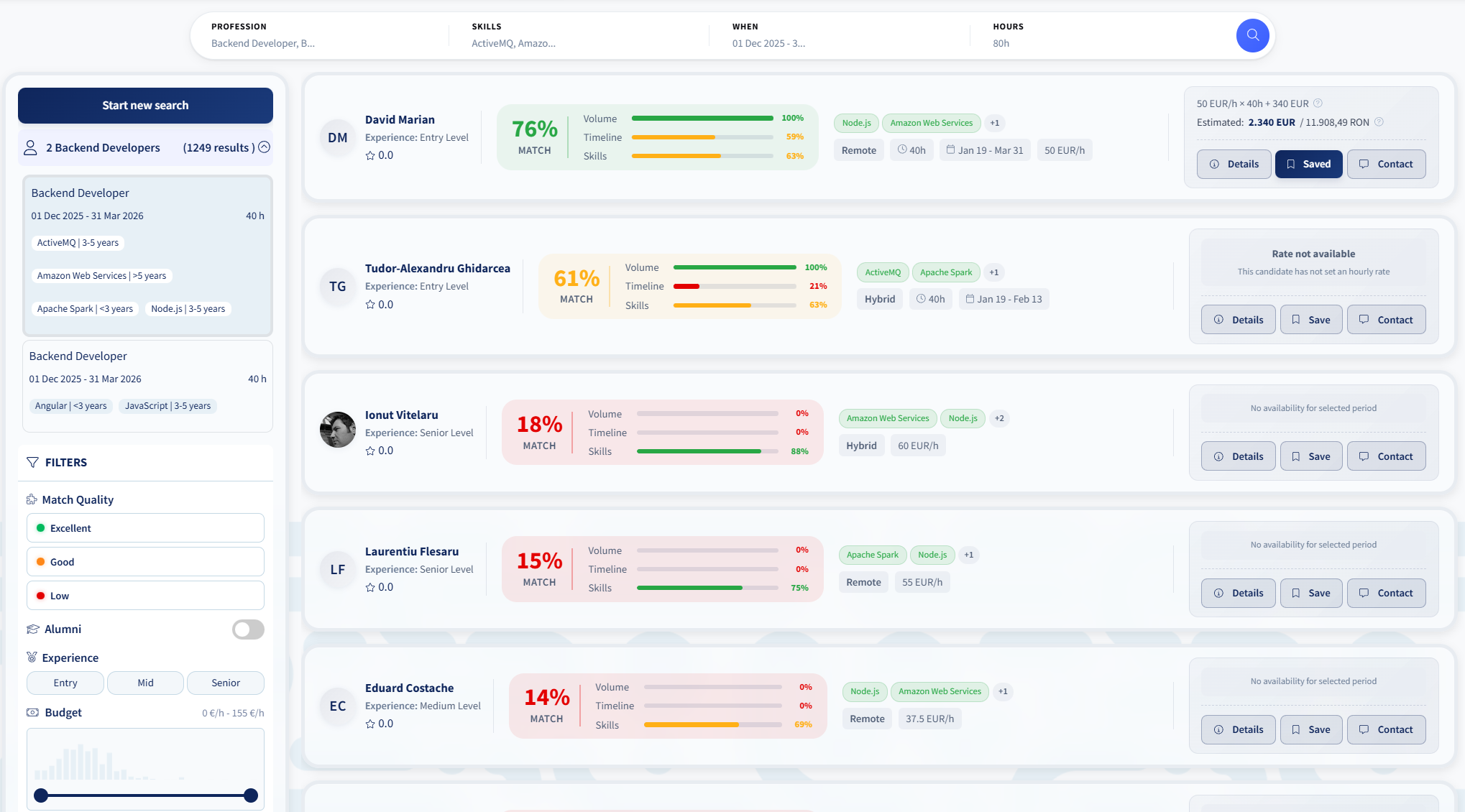Click calendar icon in Jan 19 - Mar 31 tag
The height and width of the screenshot is (812, 1465).
pyautogui.click(x=950, y=149)
